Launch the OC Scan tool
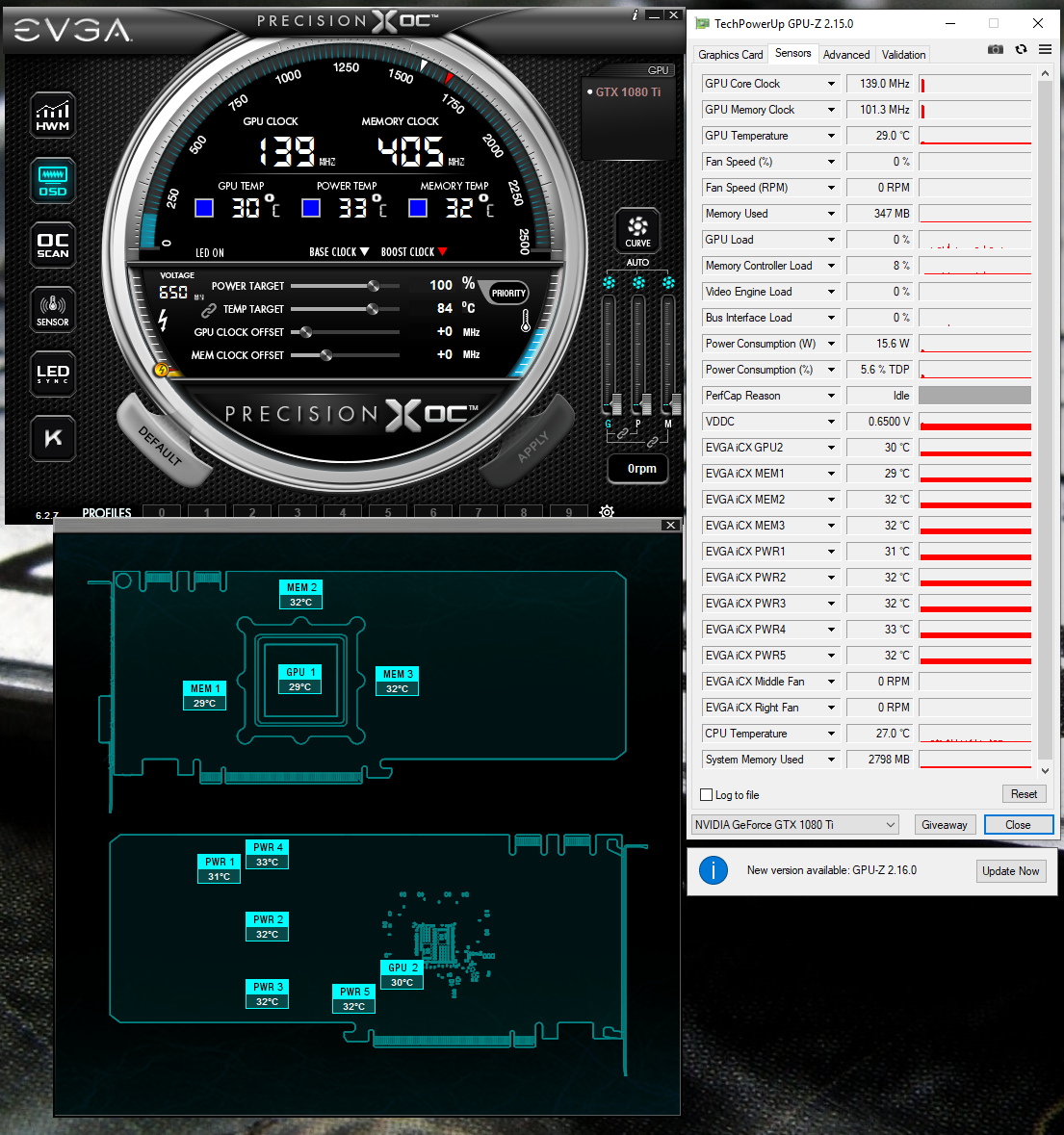The image size is (1064, 1135). 53,245
